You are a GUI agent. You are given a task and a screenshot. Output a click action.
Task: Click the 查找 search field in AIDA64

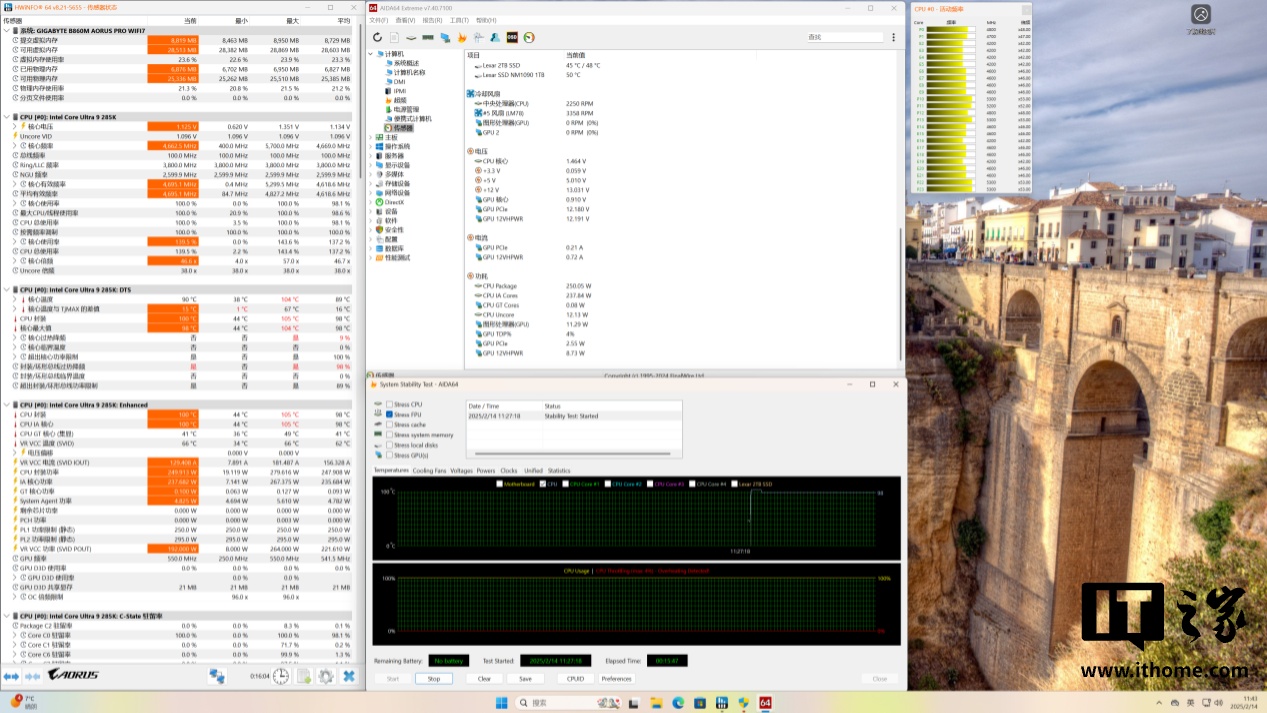point(845,38)
